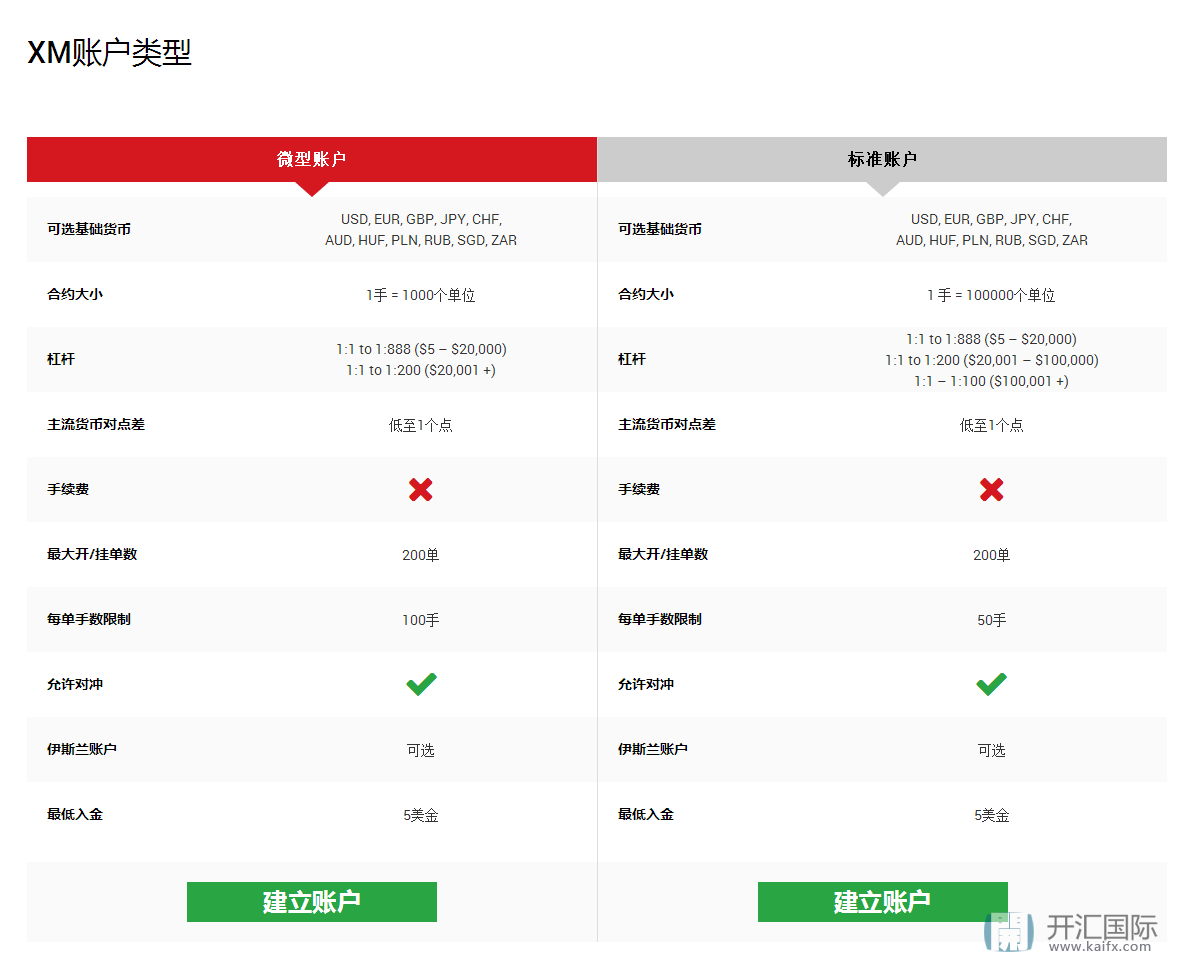The image size is (1184, 966).
Task: Click the 1手 = 100000个单位 contract size value
Action: click(x=991, y=294)
